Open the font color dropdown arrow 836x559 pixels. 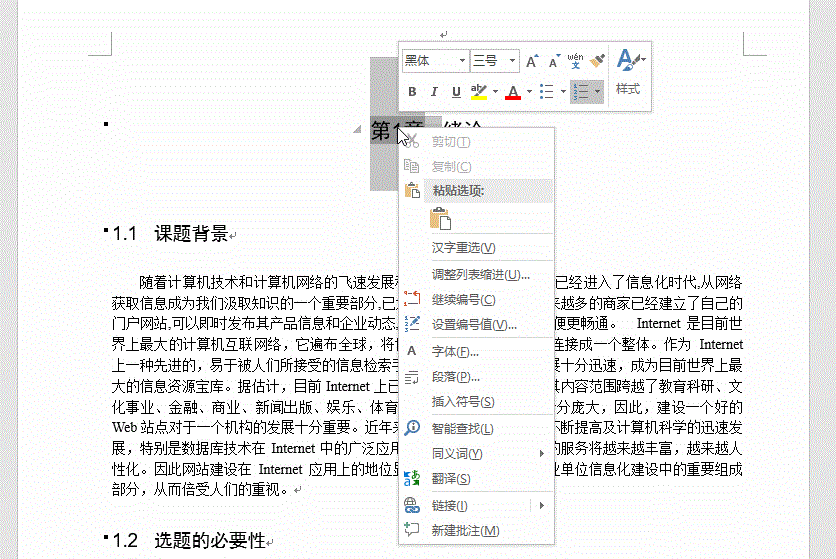(x=529, y=92)
